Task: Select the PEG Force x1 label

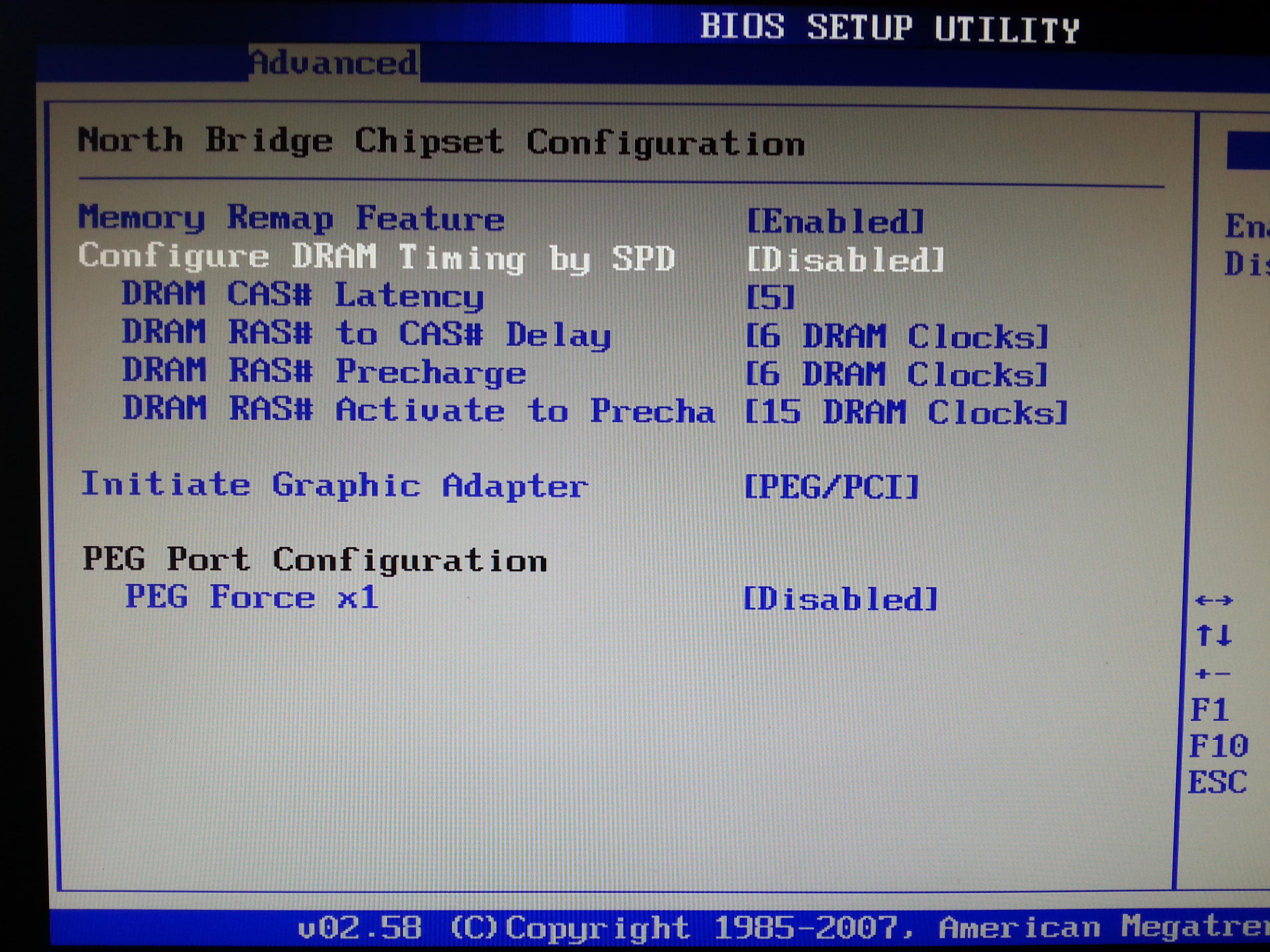Action: [x=251, y=597]
